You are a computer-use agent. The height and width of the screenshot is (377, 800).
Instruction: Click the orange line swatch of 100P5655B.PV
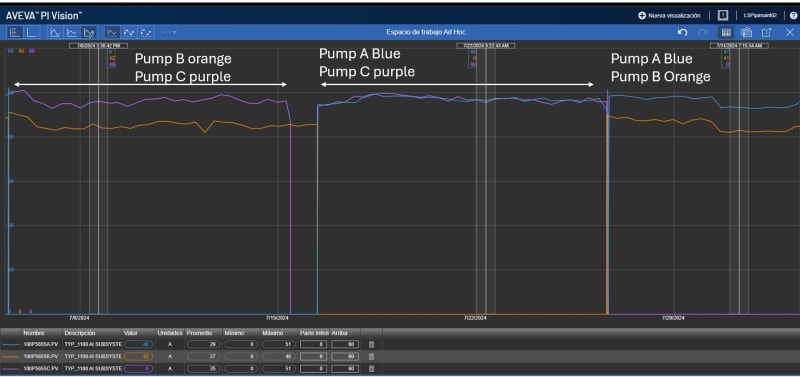pyautogui.click(x=11, y=357)
